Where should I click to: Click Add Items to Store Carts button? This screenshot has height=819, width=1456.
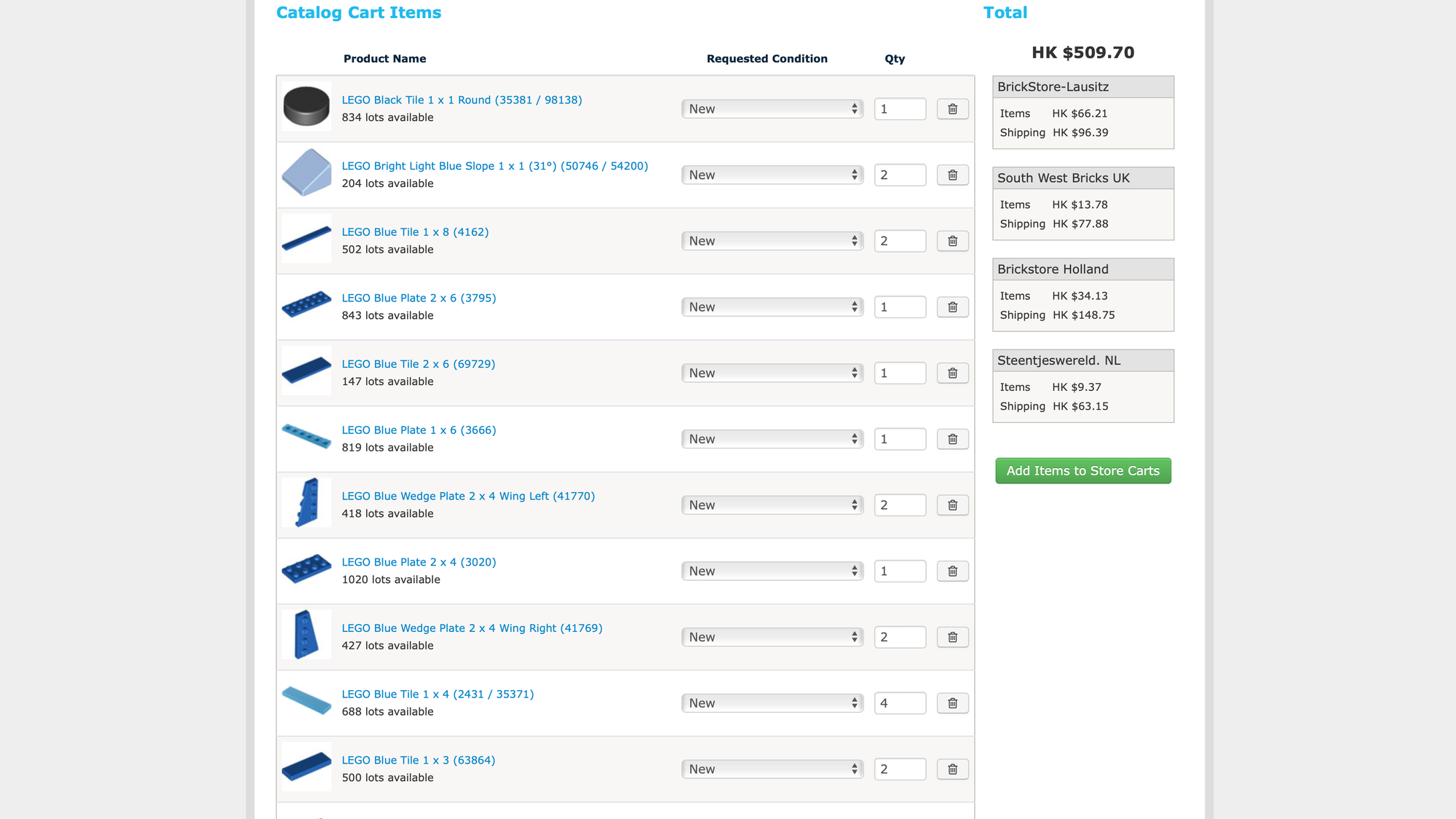(1083, 471)
